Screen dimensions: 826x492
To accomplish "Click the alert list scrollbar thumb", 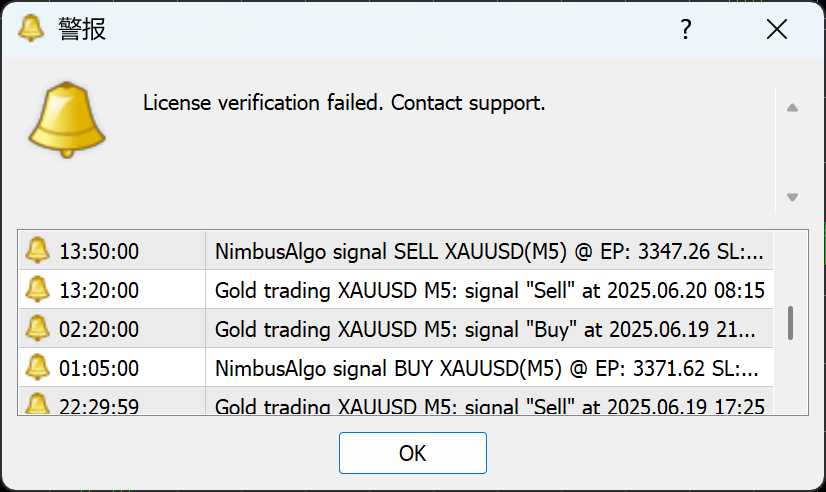I will click(x=790, y=323).
